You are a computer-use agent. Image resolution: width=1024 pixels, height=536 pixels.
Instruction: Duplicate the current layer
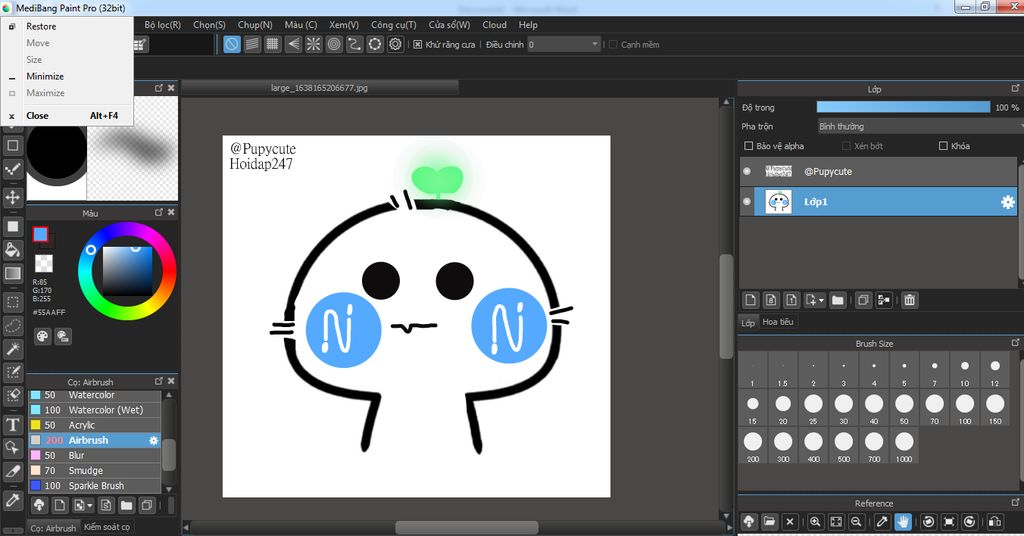click(x=863, y=300)
